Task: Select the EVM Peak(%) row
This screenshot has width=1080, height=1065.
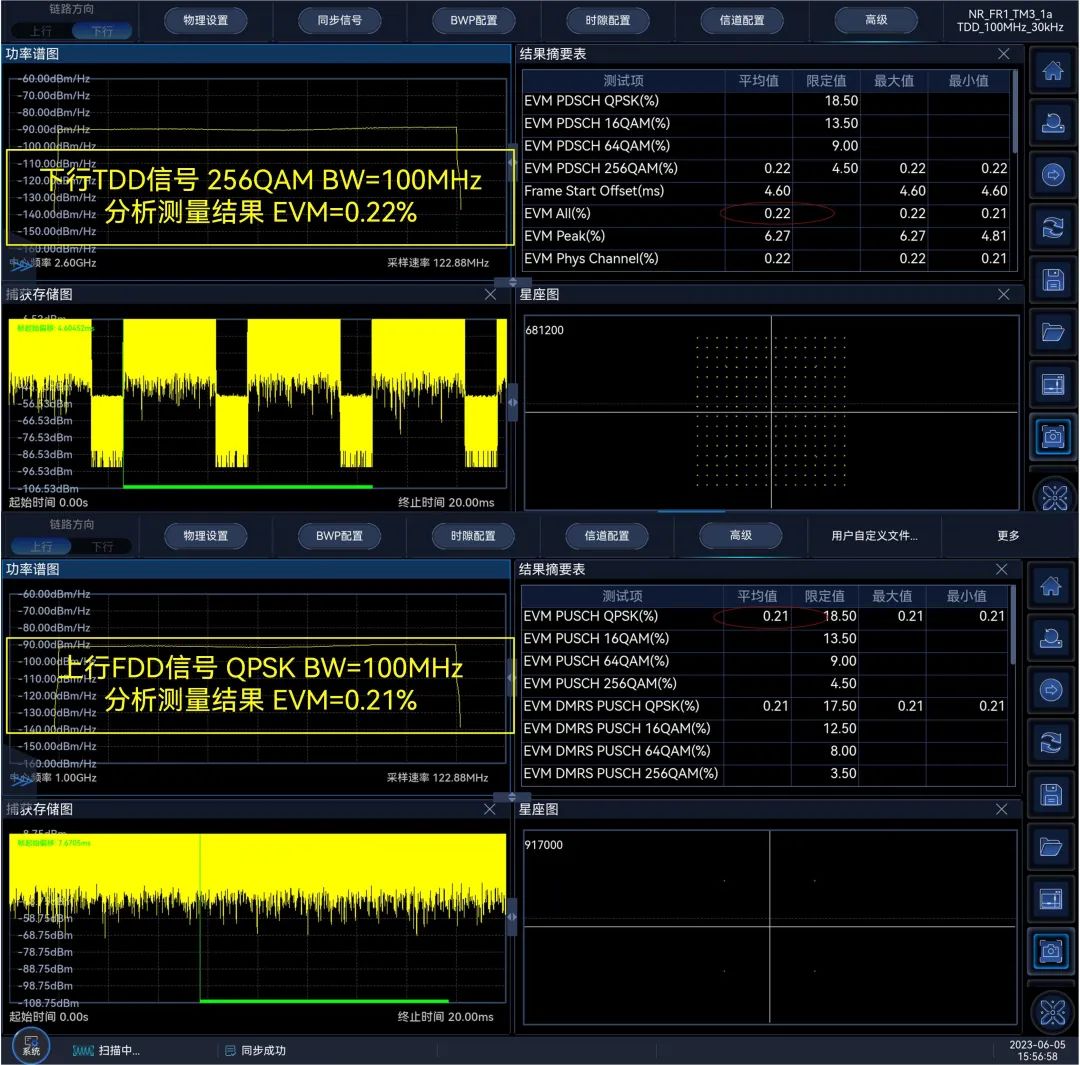Action: (x=766, y=236)
